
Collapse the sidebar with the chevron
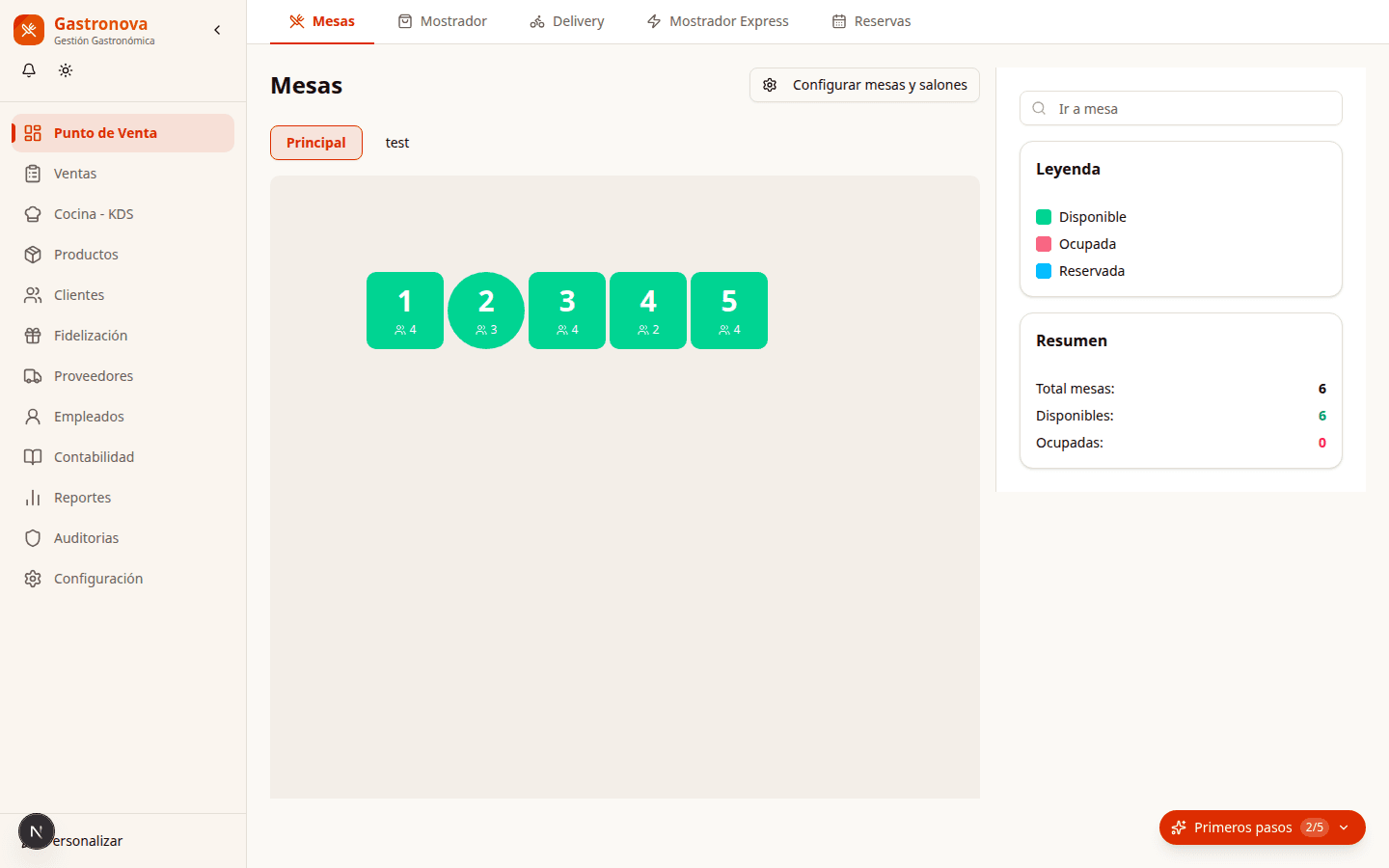[x=217, y=30]
